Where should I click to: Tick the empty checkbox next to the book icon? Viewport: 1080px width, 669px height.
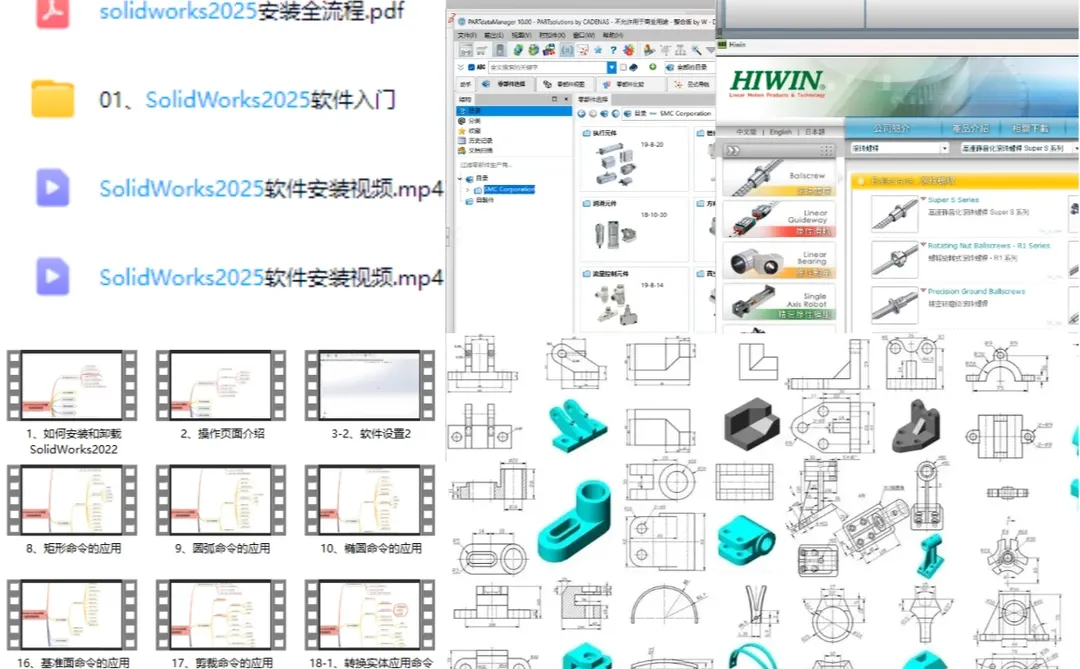pyautogui.click(x=623, y=67)
